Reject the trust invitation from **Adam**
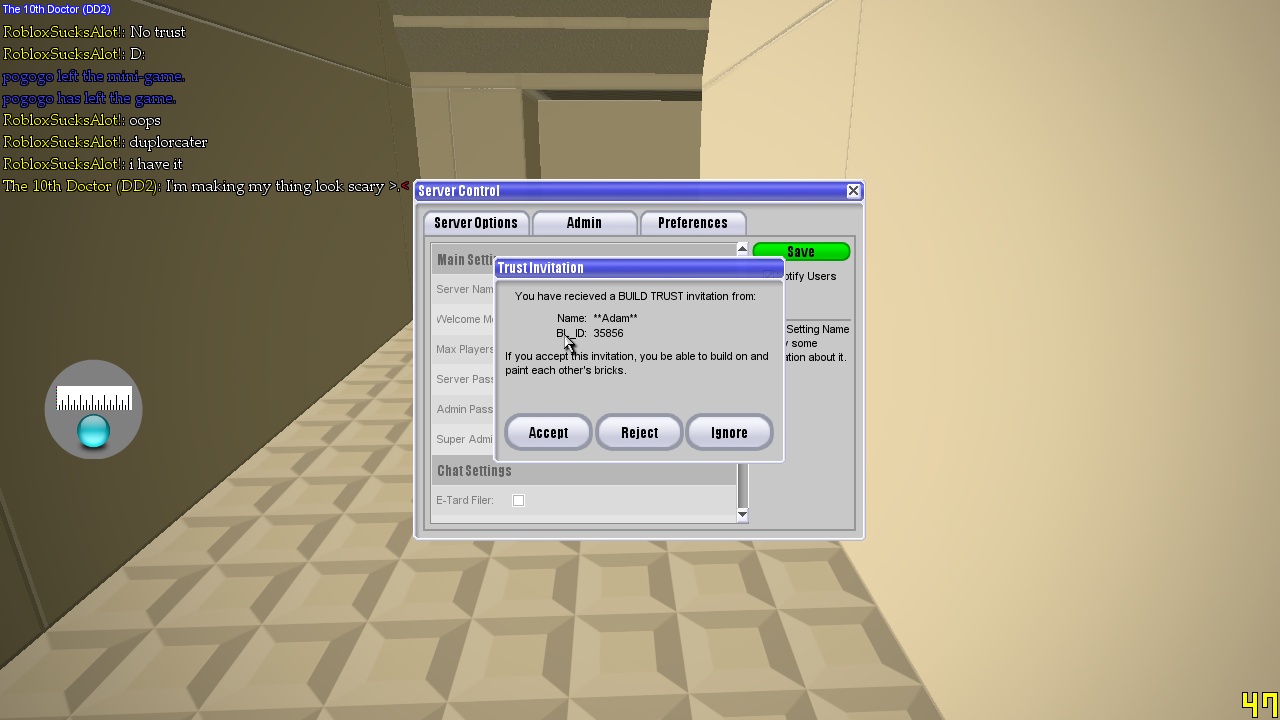Screen dimensions: 1280x720 (x=639, y=433)
